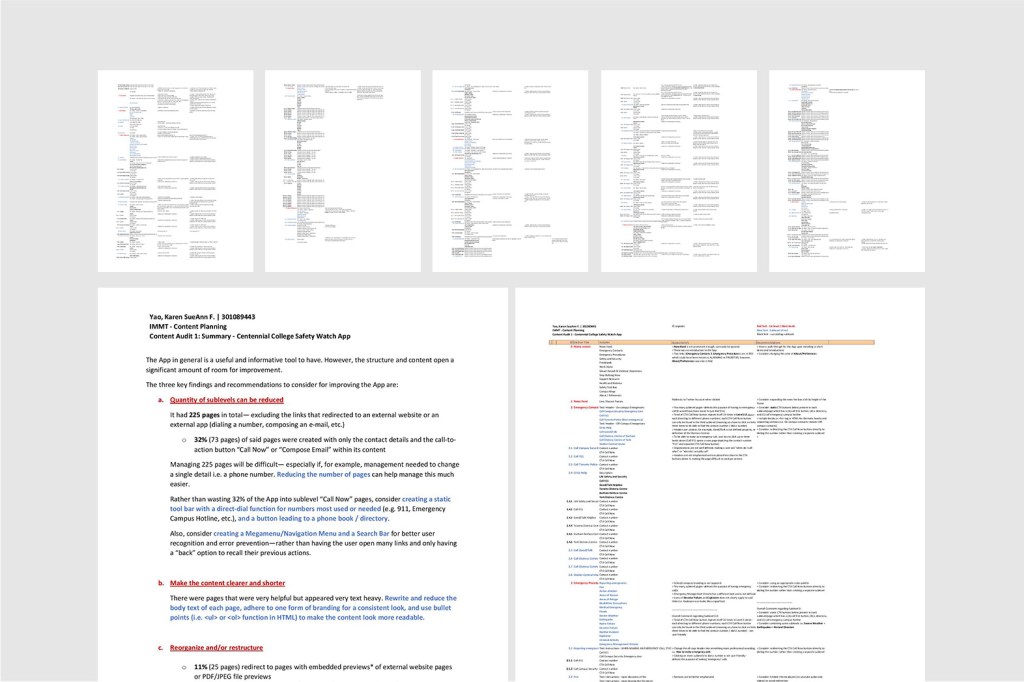Click the 'Reorganize and/or restructure' heading
1024x682 pixels.
click(x=230, y=647)
